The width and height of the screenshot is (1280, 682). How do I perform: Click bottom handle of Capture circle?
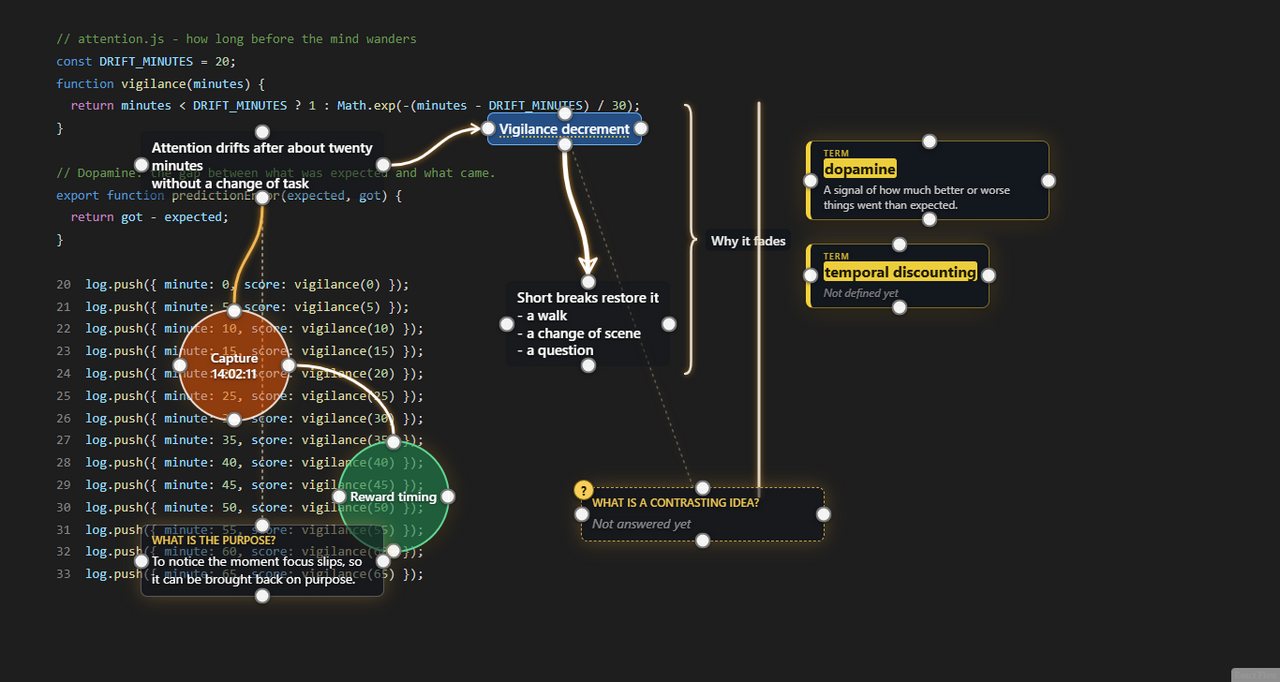point(234,420)
